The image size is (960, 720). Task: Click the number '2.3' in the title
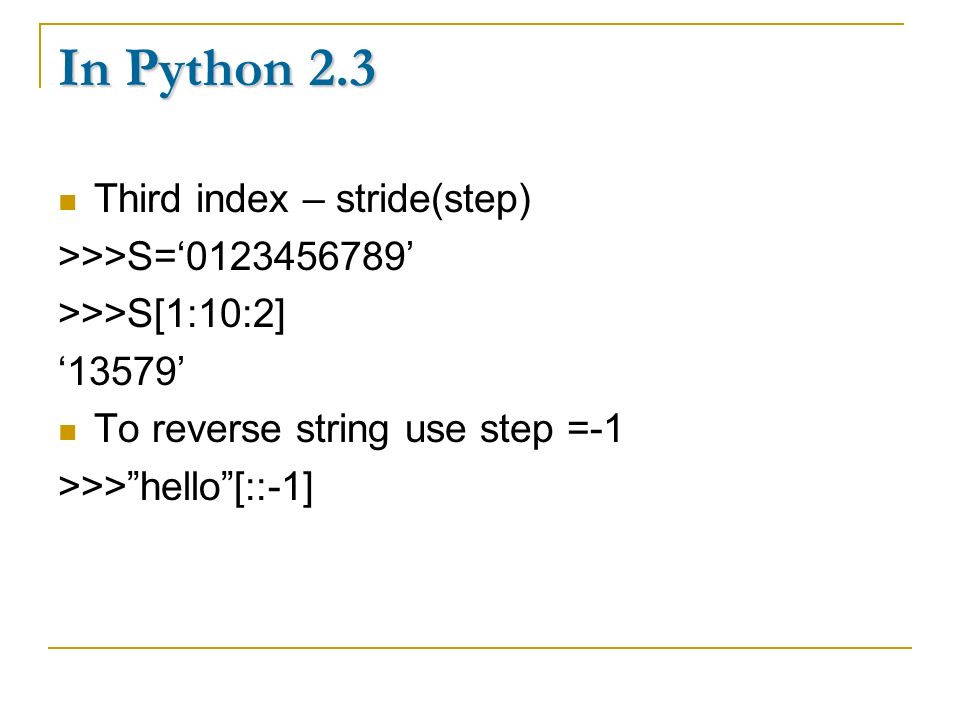click(x=342, y=69)
